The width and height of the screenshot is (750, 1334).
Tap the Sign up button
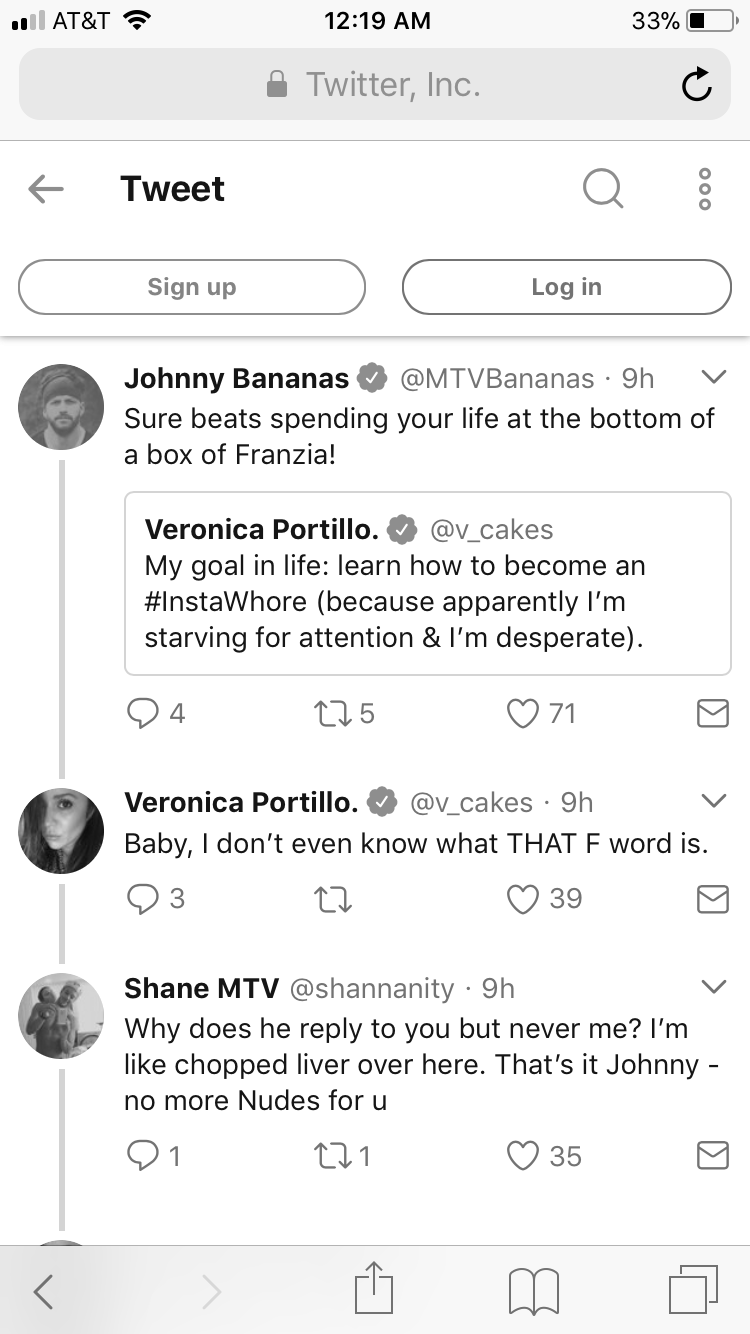click(x=192, y=287)
